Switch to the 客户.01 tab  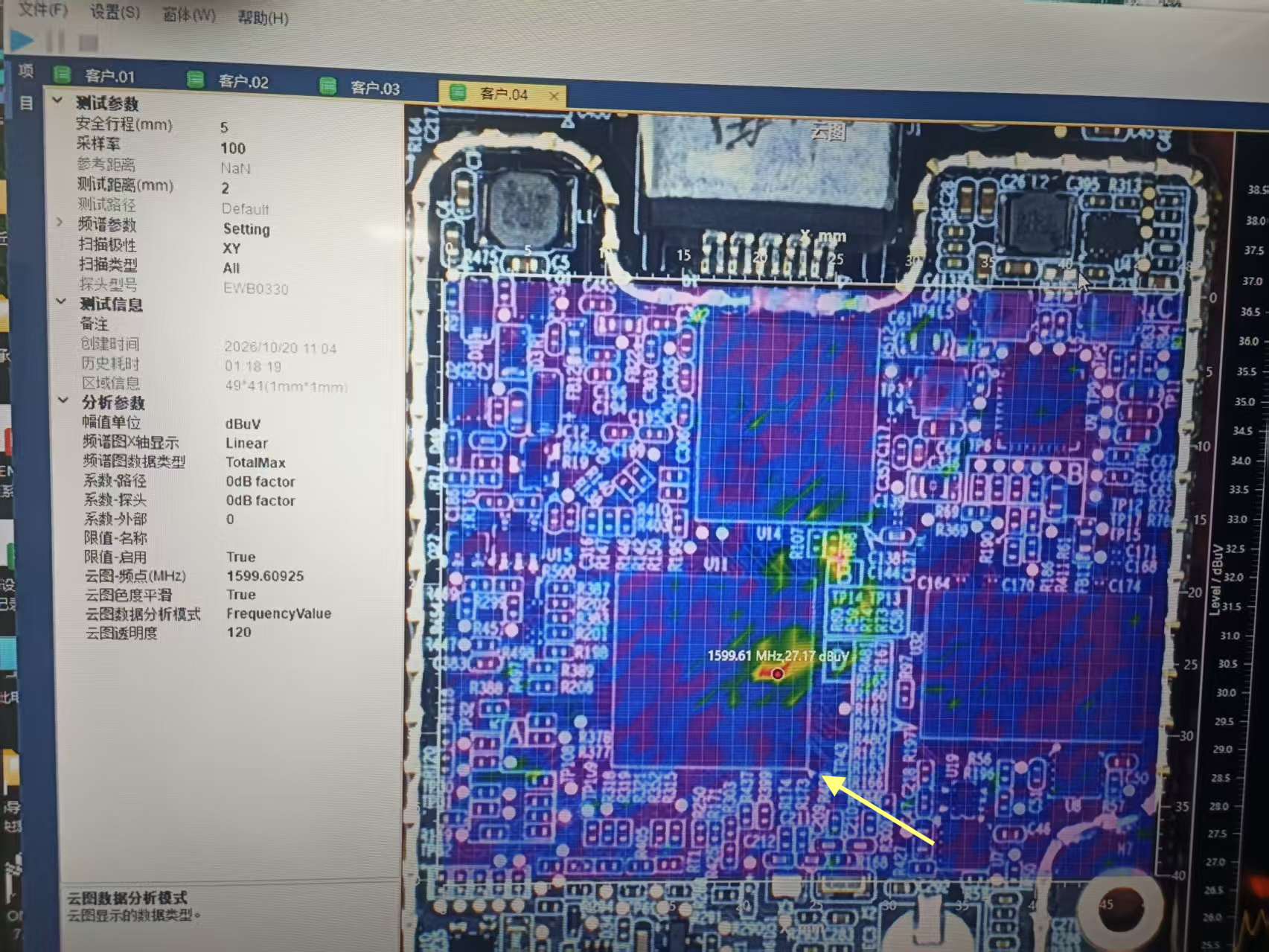click(110, 76)
